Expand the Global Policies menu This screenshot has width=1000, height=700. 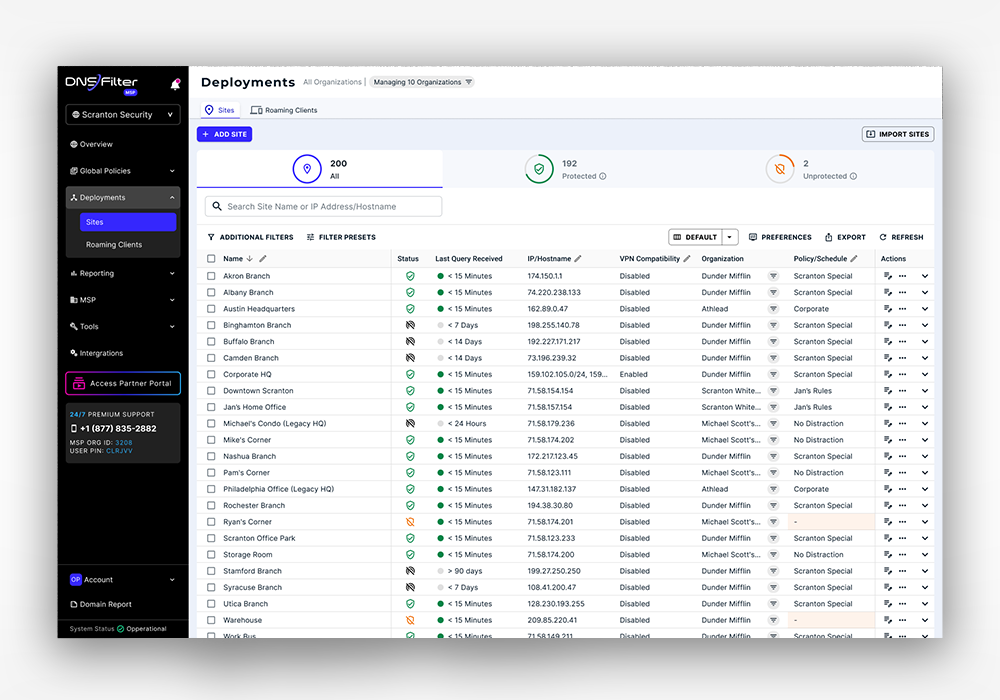(123, 171)
